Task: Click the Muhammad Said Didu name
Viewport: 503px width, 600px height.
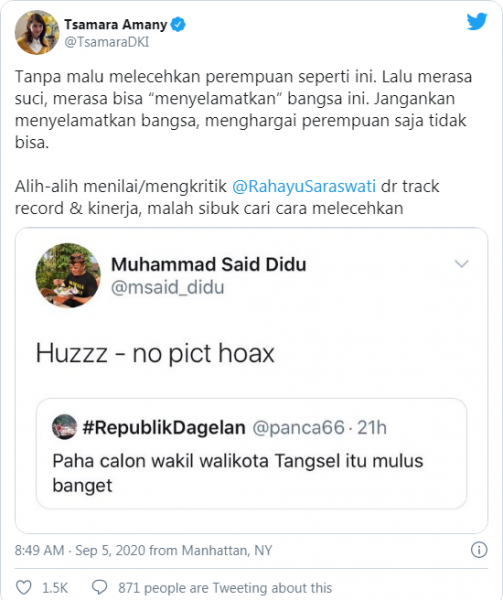Action: 208,264
